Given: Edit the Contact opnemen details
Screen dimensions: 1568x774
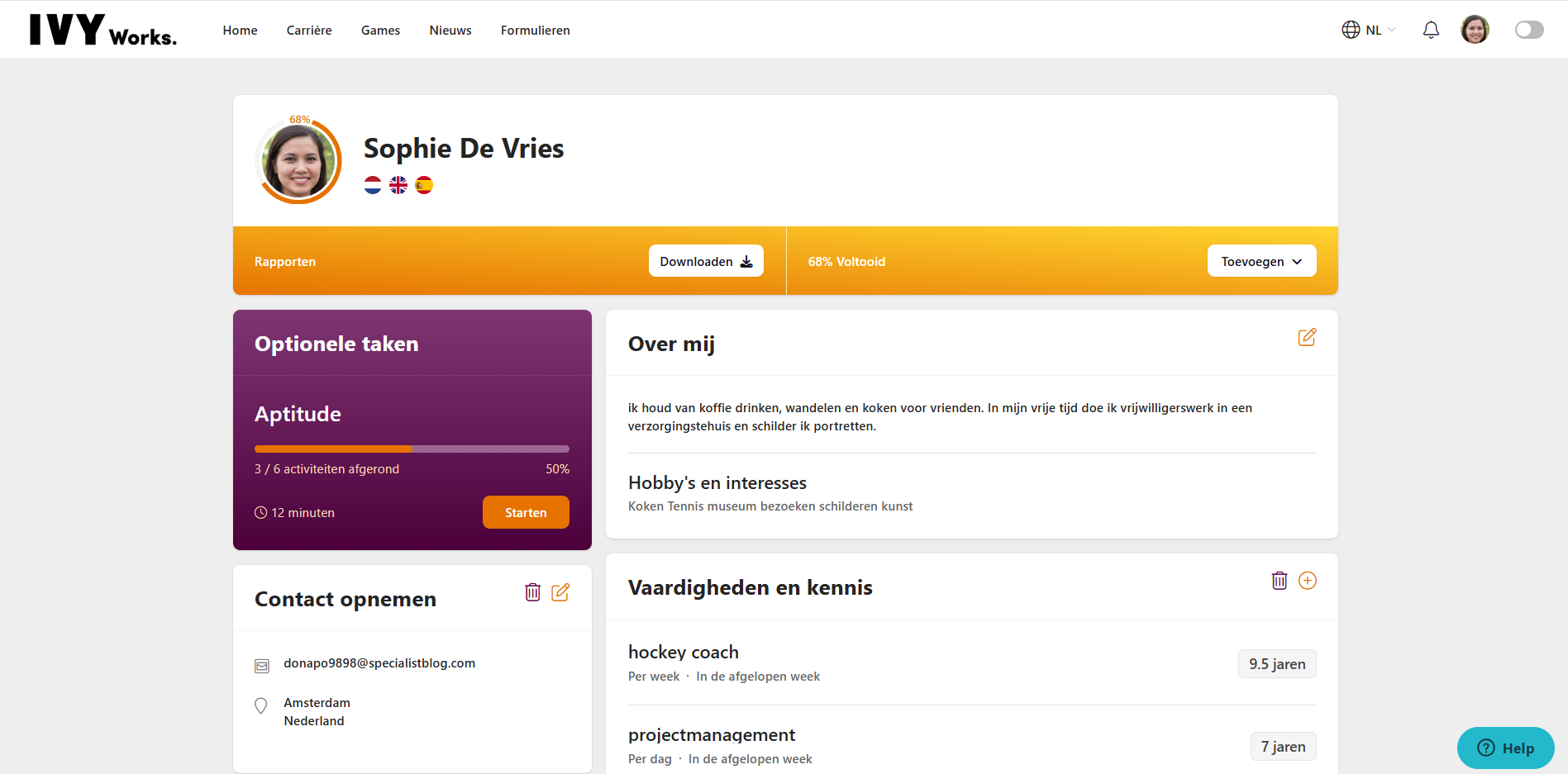Looking at the screenshot, I should point(560,592).
